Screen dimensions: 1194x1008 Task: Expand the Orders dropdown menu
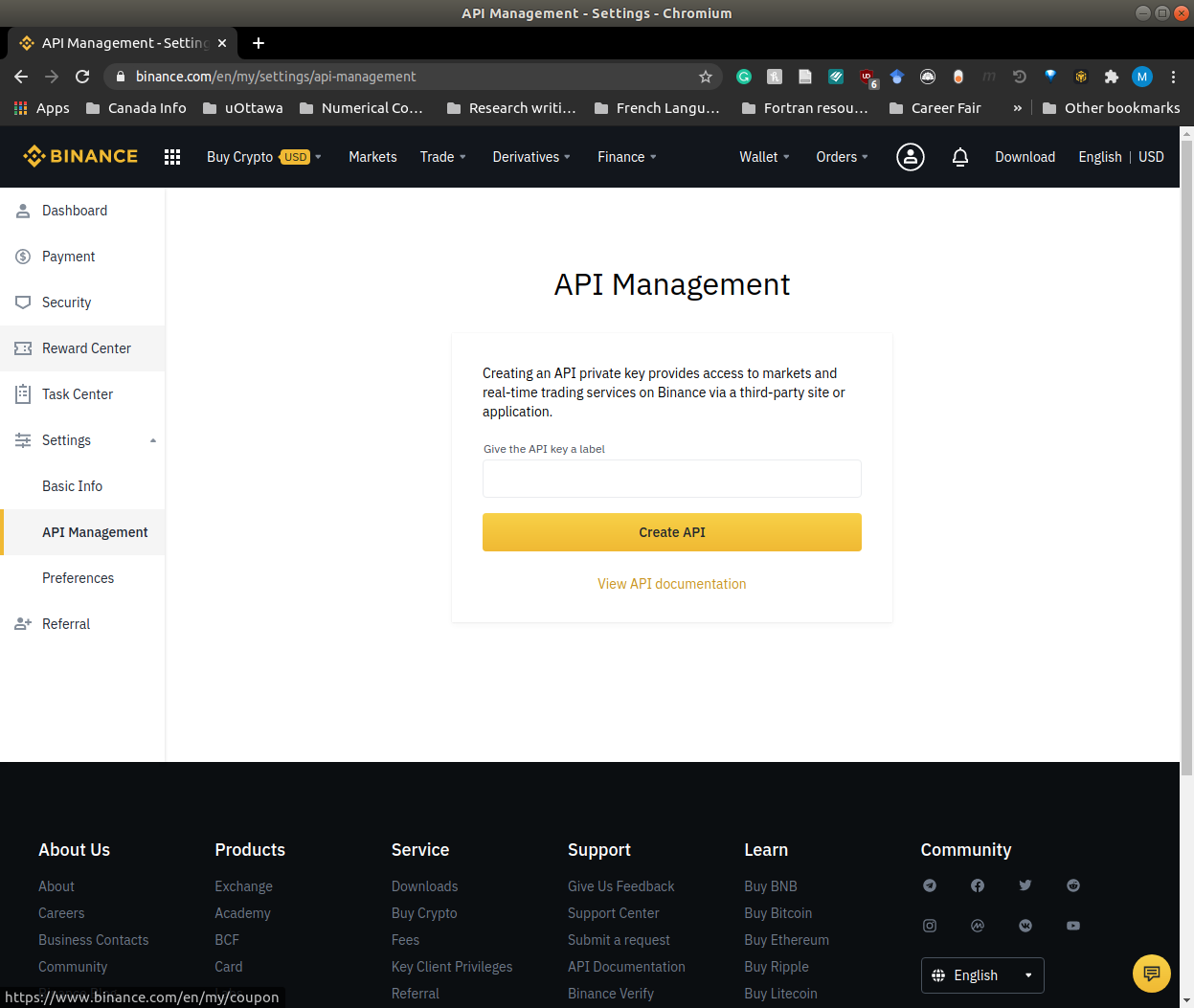click(x=842, y=157)
